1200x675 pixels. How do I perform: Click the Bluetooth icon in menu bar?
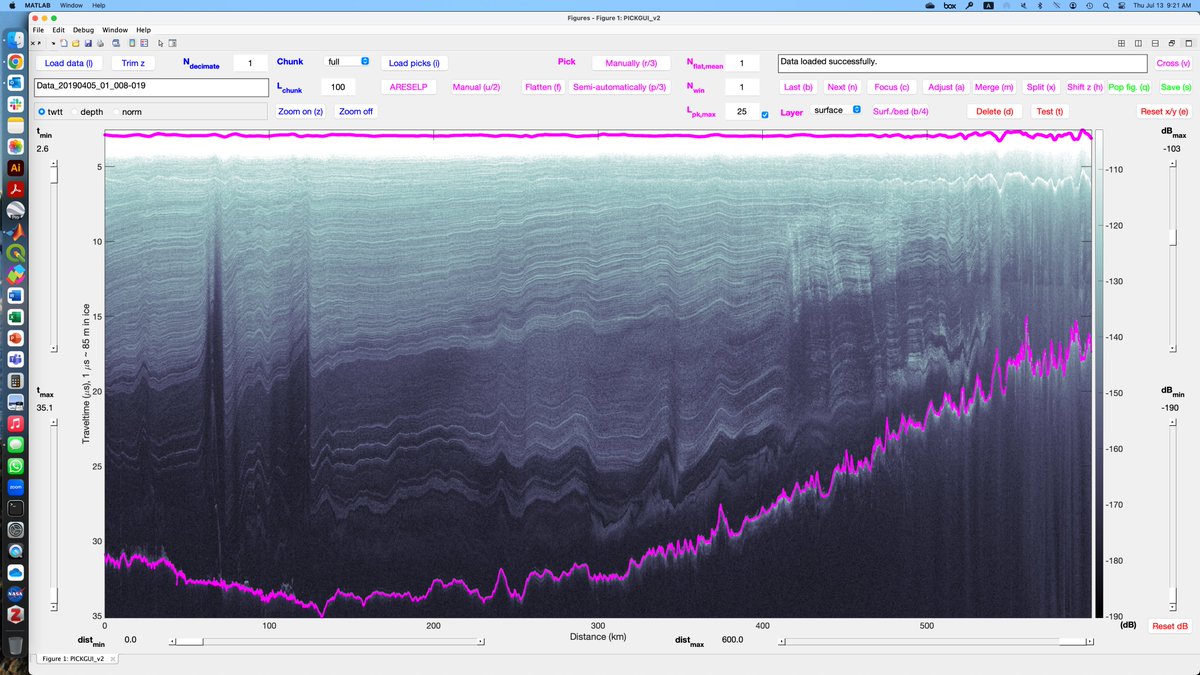pos(1039,5)
